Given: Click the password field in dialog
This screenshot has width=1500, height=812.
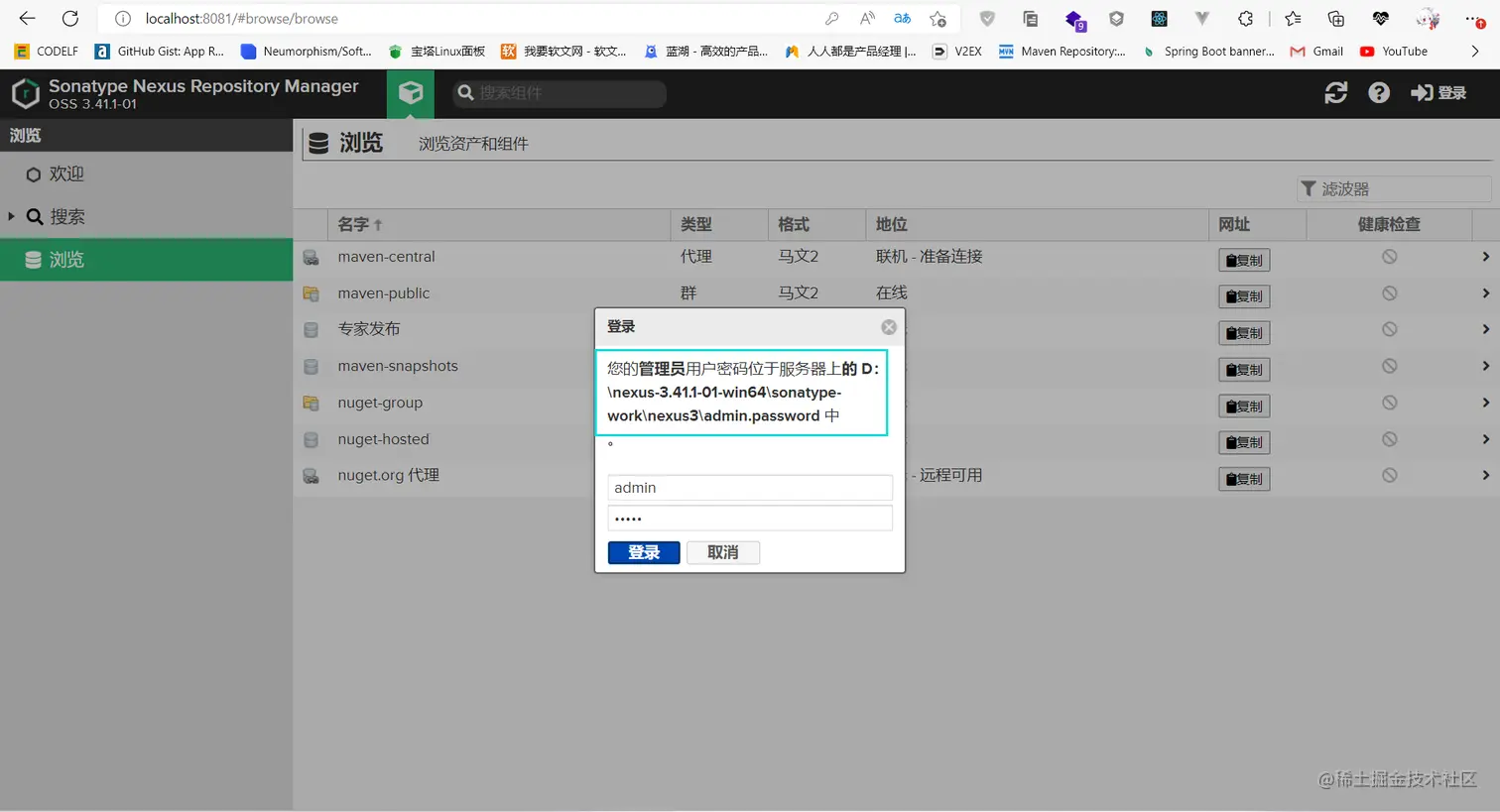Looking at the screenshot, I should click(750, 519).
